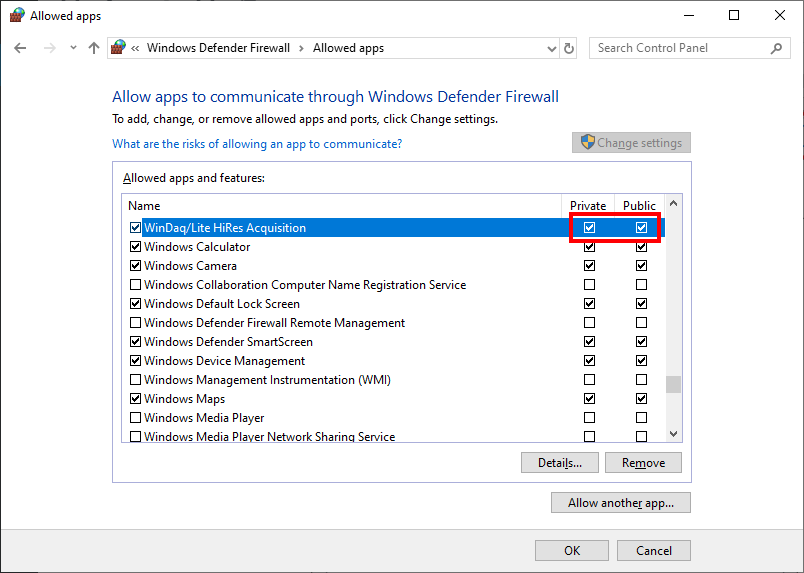804x573 pixels.
Task: Refresh the Allowed apps page
Action: coord(569,48)
